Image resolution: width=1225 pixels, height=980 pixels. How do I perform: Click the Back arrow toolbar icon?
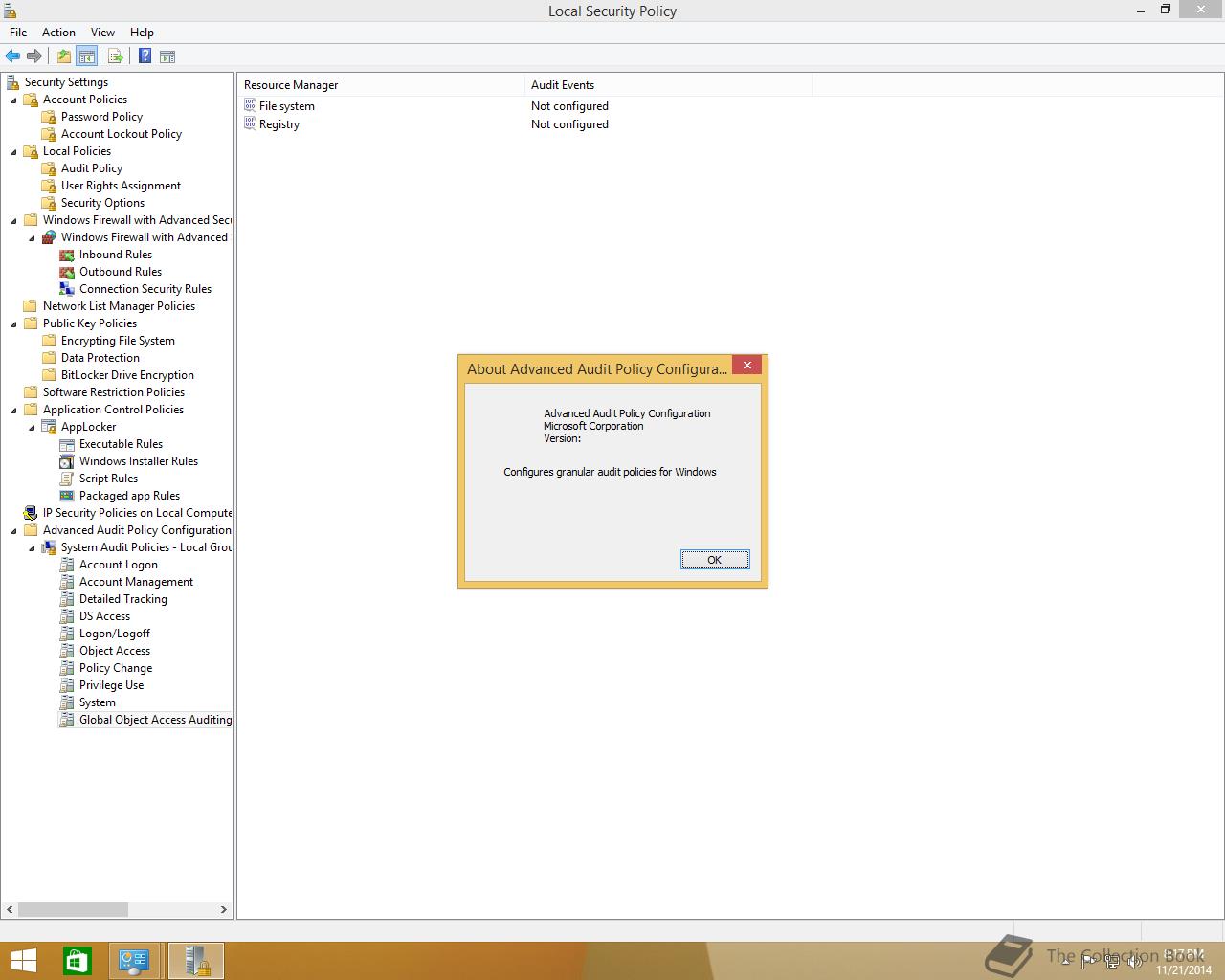[x=12, y=56]
